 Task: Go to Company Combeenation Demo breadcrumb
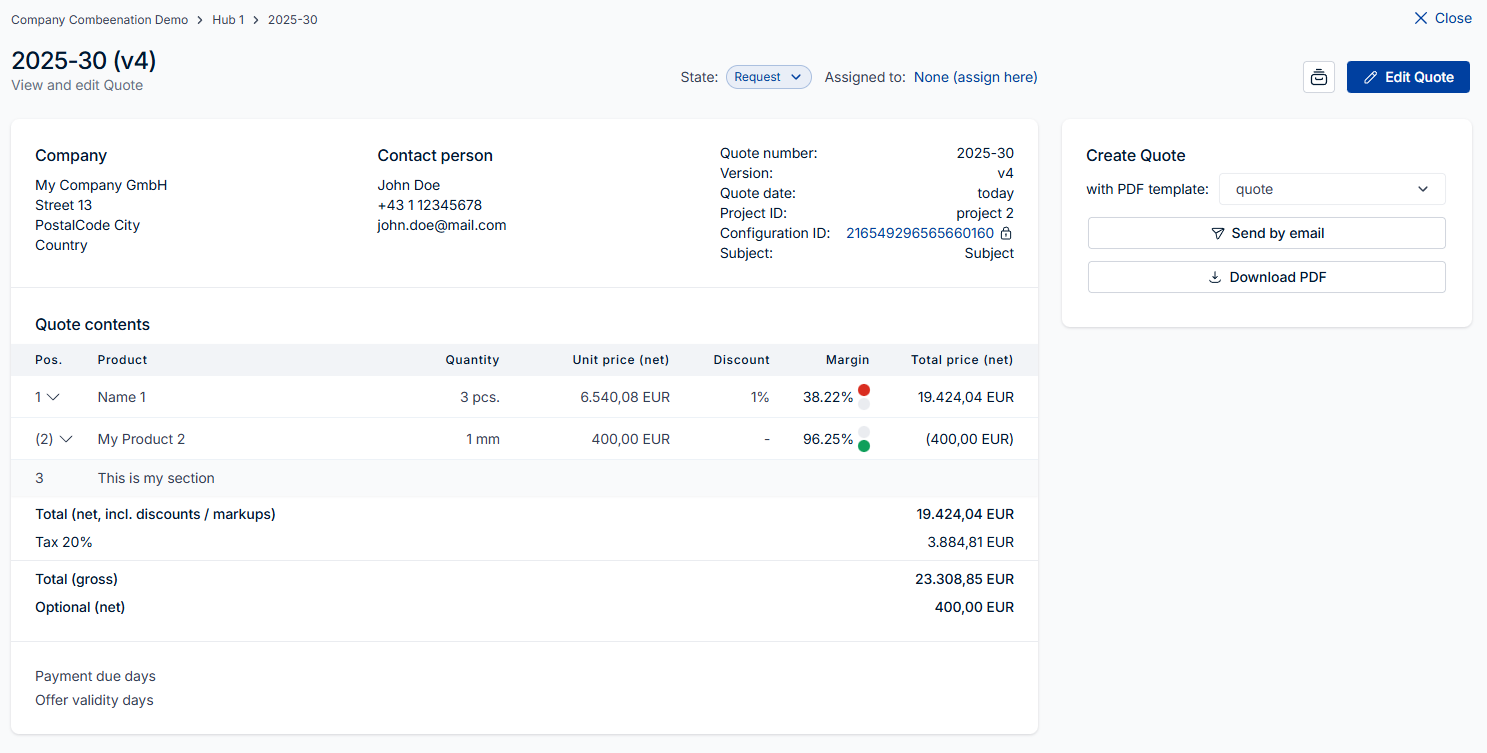pyautogui.click(x=99, y=20)
